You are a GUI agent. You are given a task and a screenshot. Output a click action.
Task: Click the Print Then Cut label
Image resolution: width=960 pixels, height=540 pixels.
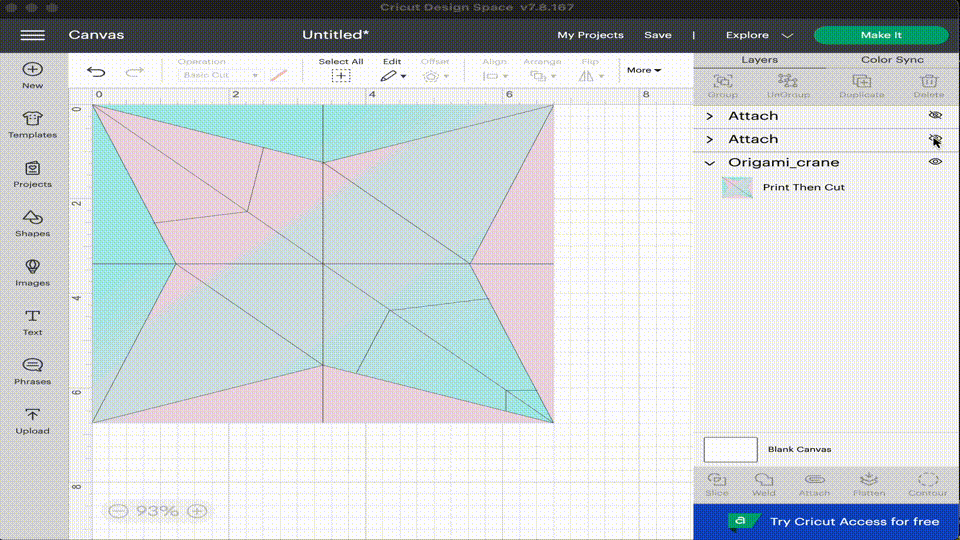pyautogui.click(x=803, y=187)
